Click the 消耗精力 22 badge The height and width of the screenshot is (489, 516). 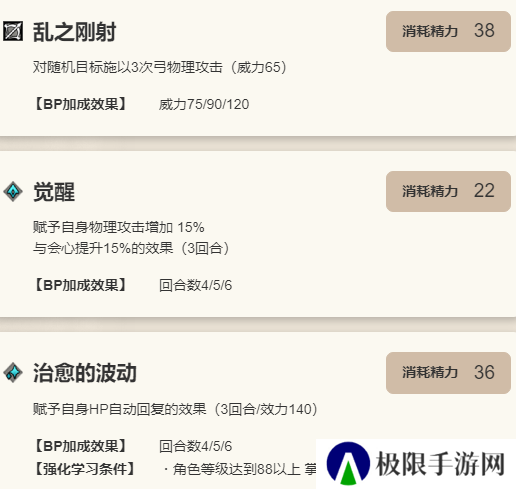point(448,191)
